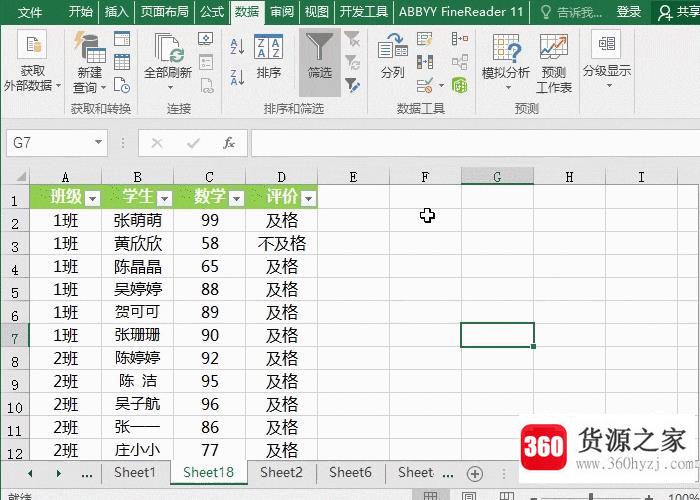Click the Properties icon in 连接 group
700x500 pixels.
tap(206, 62)
